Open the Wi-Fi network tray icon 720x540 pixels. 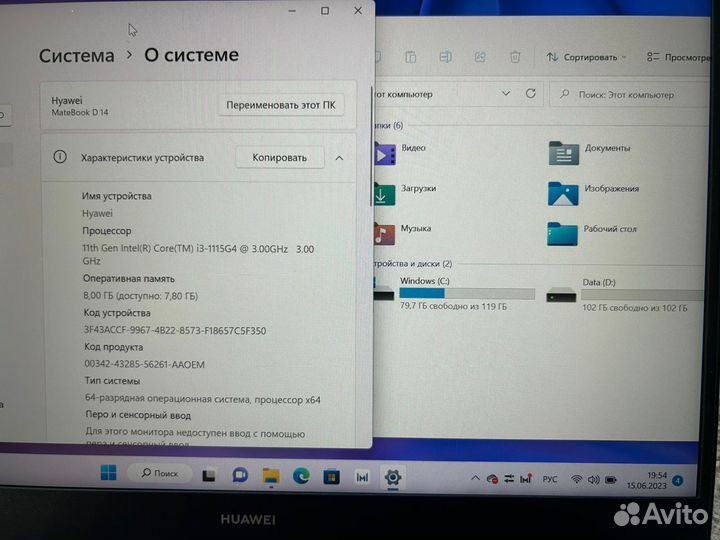click(576, 480)
